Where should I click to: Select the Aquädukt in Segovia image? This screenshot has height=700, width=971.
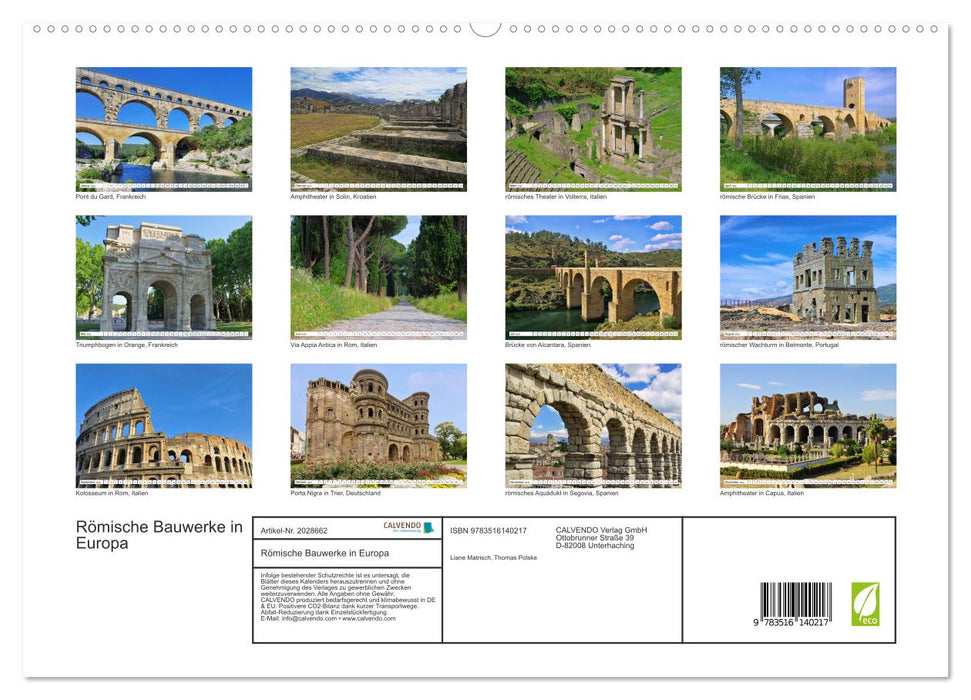(x=593, y=425)
